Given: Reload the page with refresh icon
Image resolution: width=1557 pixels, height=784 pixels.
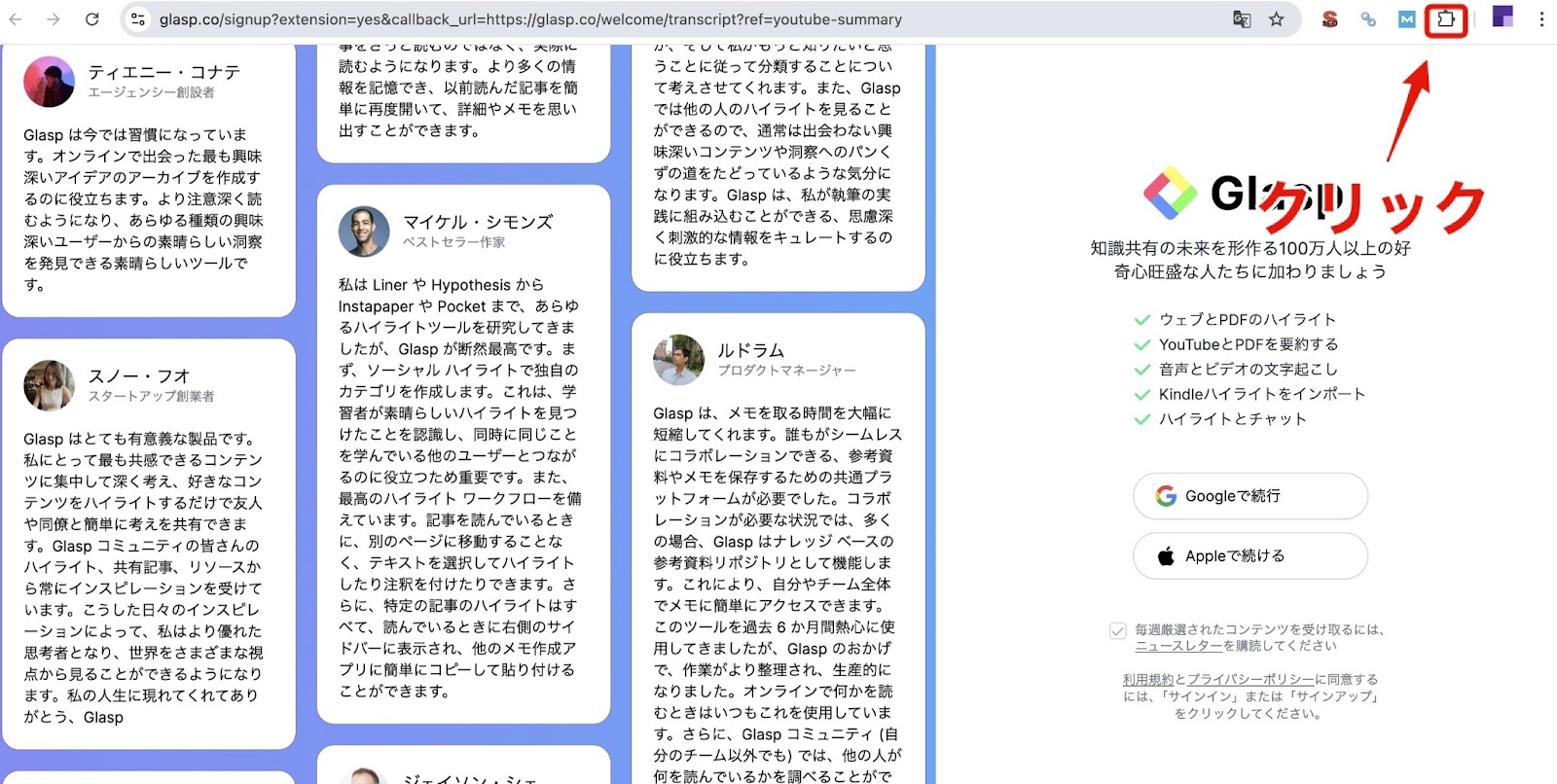Looking at the screenshot, I should coord(92,19).
